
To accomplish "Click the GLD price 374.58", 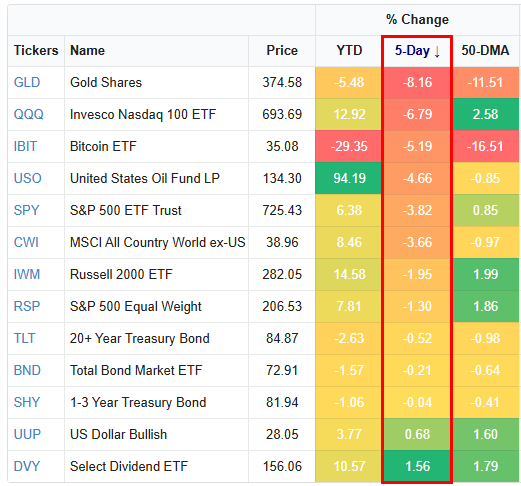I will click(282, 82).
